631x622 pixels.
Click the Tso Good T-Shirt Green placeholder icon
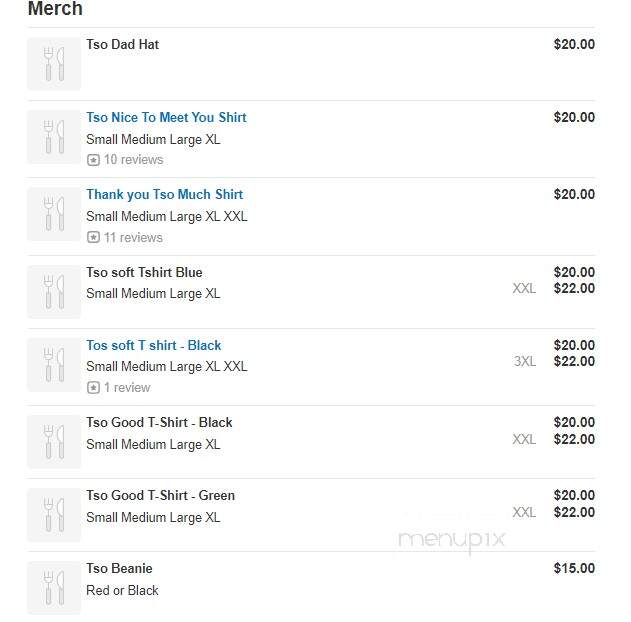pyautogui.click(x=54, y=515)
